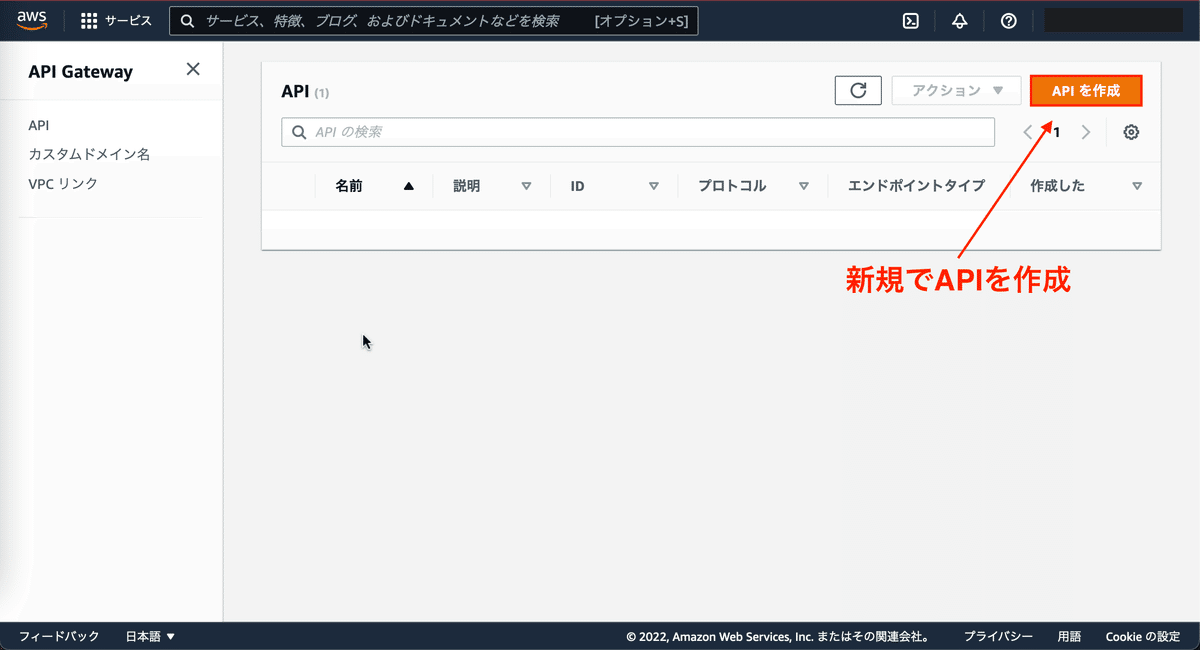
Task: Select API in the sidebar
Action: coord(39,125)
